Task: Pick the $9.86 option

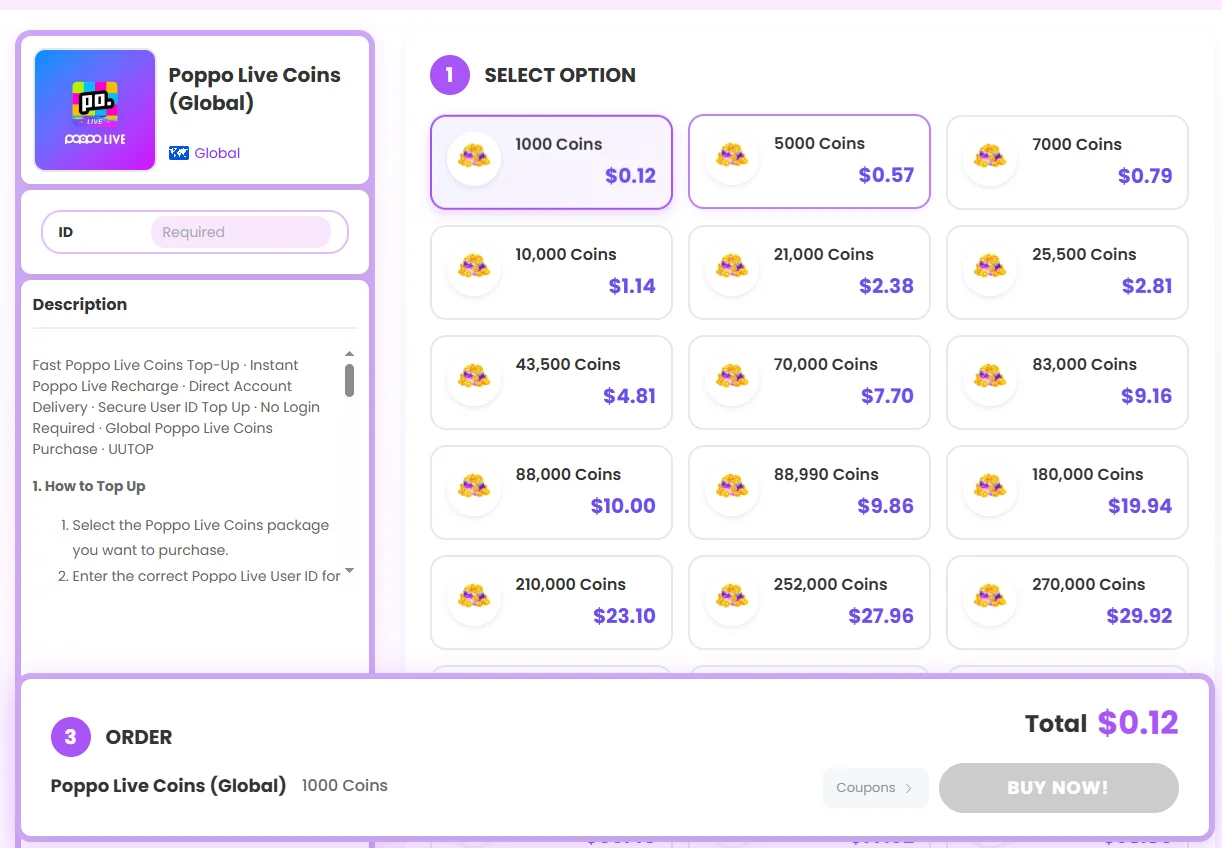Action: tap(809, 492)
